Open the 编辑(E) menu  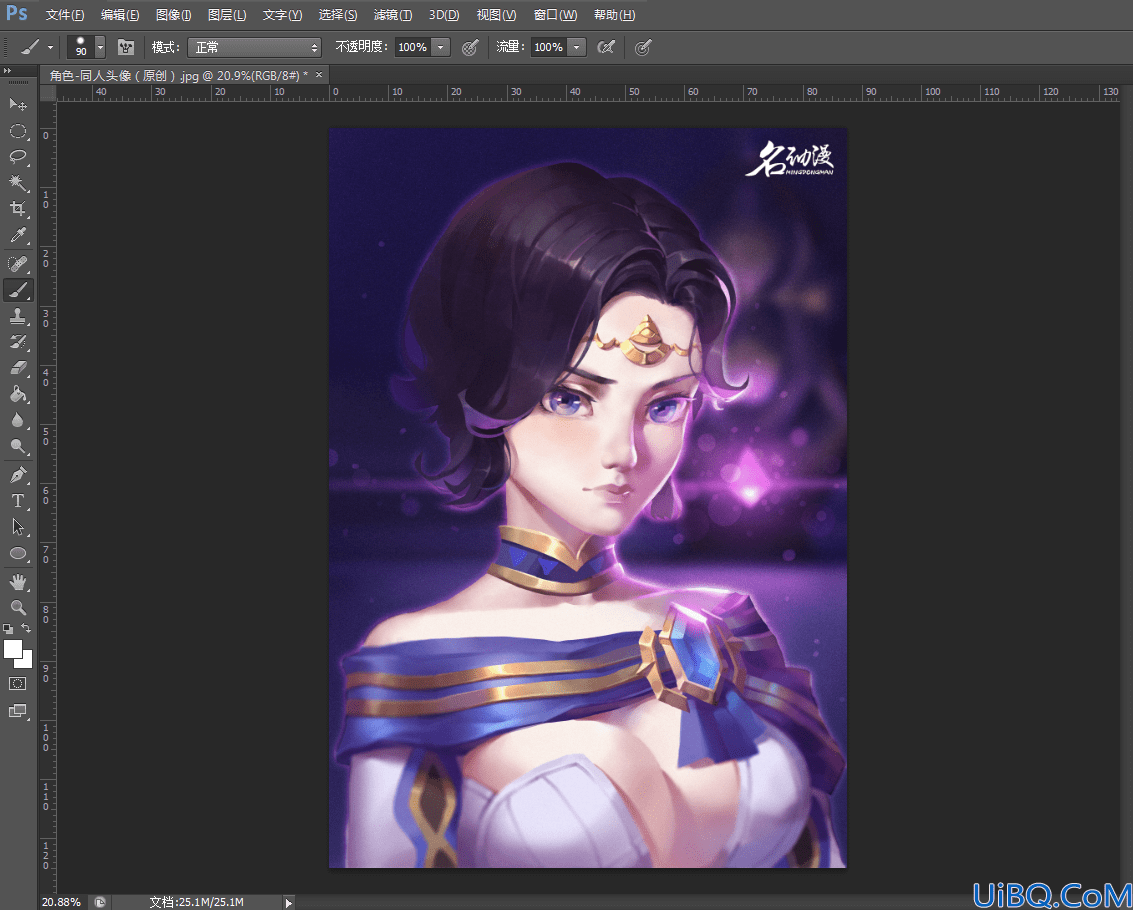pyautogui.click(x=120, y=15)
